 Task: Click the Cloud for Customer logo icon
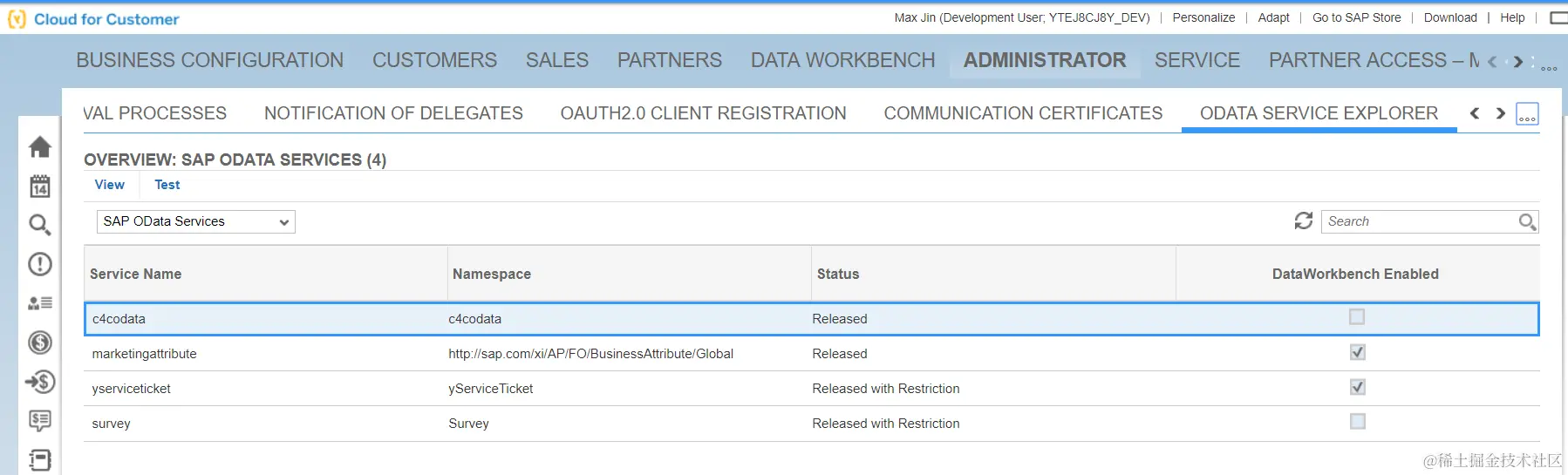coord(17,19)
